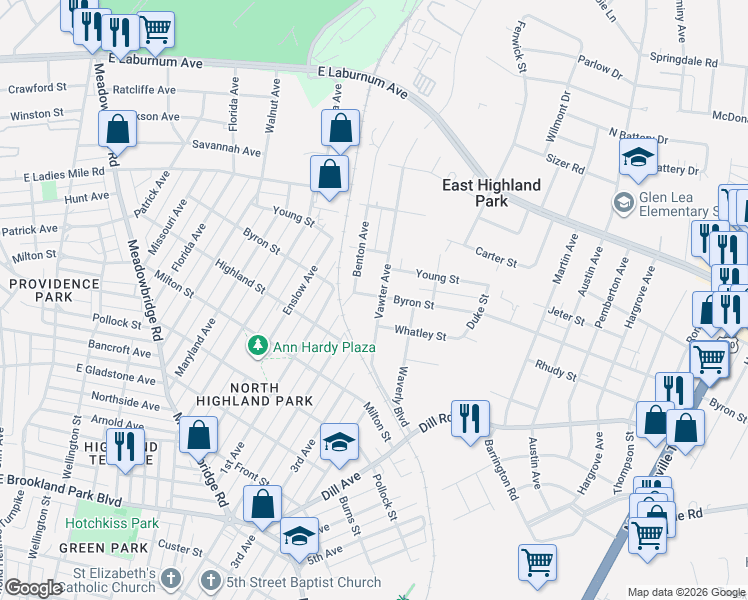The width and height of the screenshot is (748, 600).
Task: Click the Custer St street label
Action: [180, 548]
